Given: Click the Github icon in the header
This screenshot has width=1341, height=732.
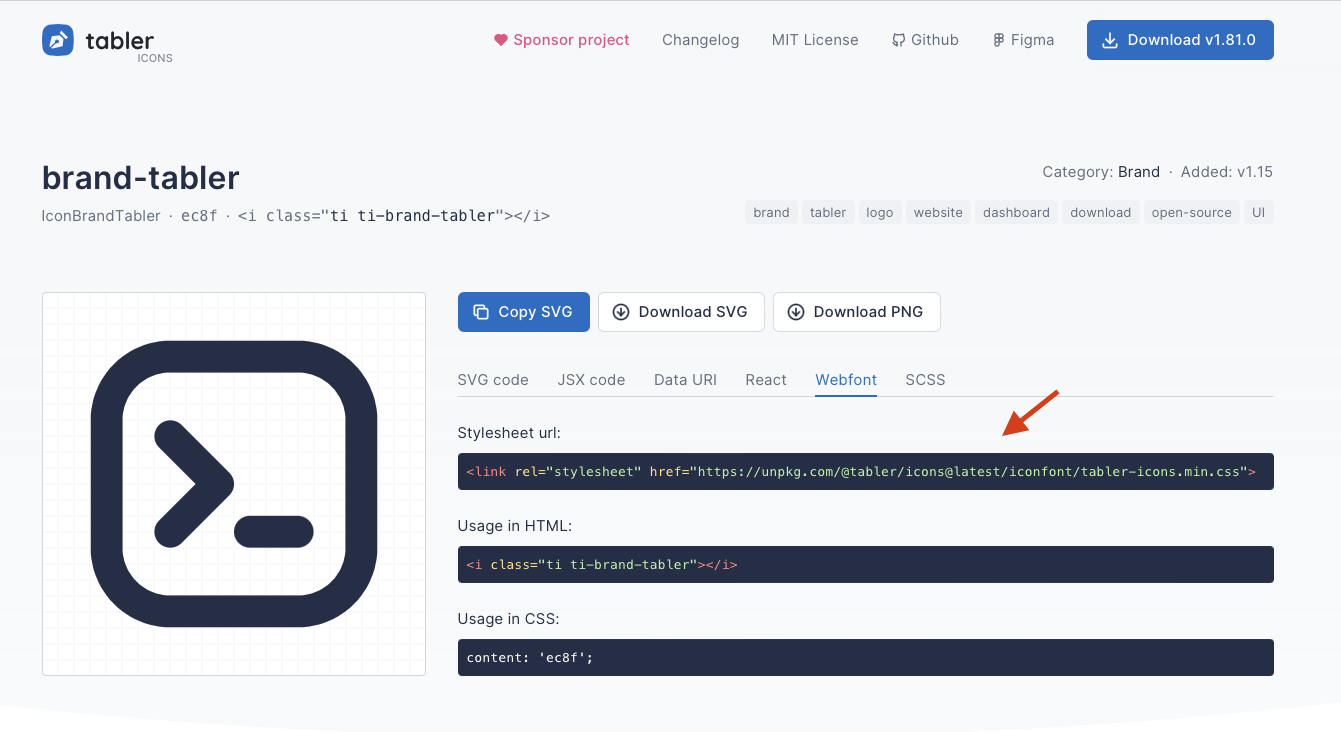Looking at the screenshot, I should click(897, 39).
